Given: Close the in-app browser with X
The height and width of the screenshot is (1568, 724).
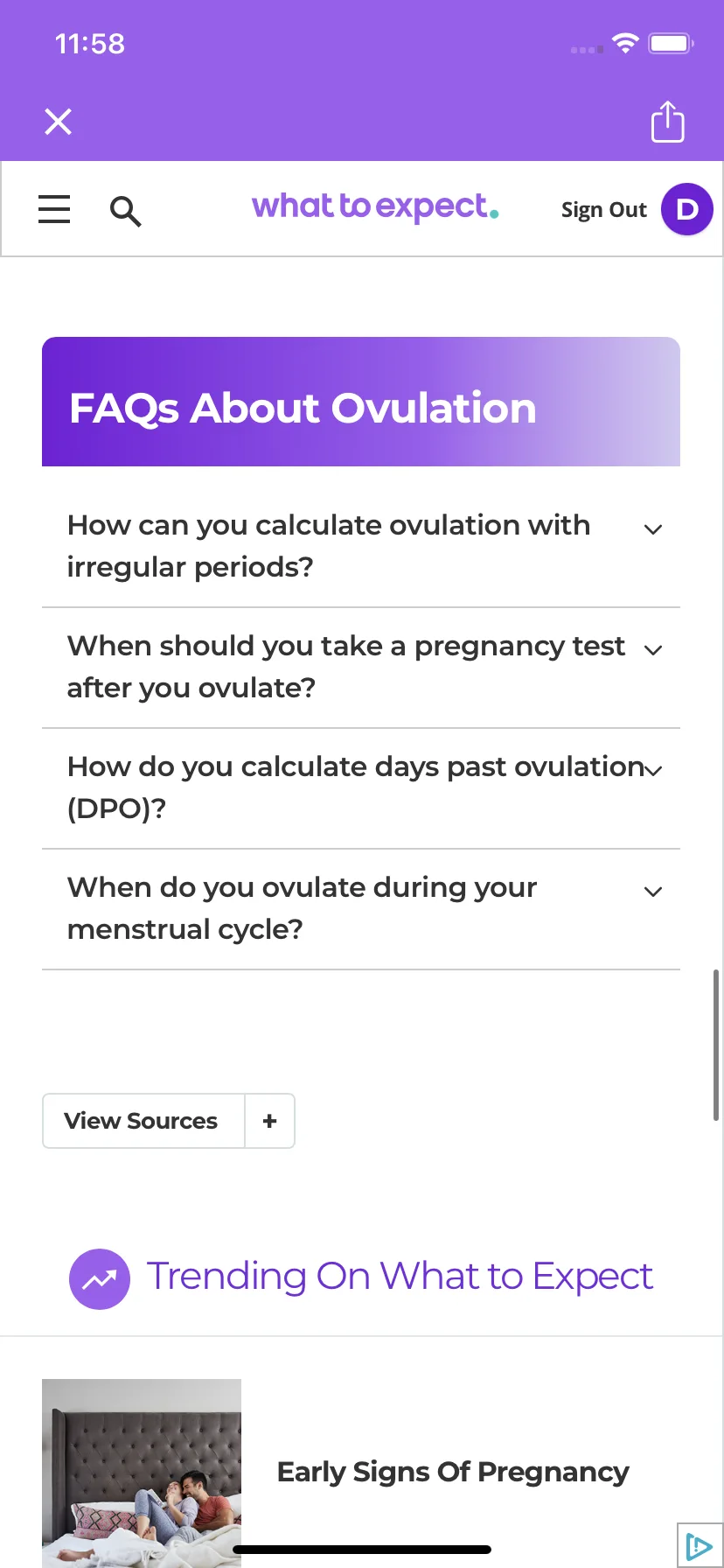Looking at the screenshot, I should point(58,122).
